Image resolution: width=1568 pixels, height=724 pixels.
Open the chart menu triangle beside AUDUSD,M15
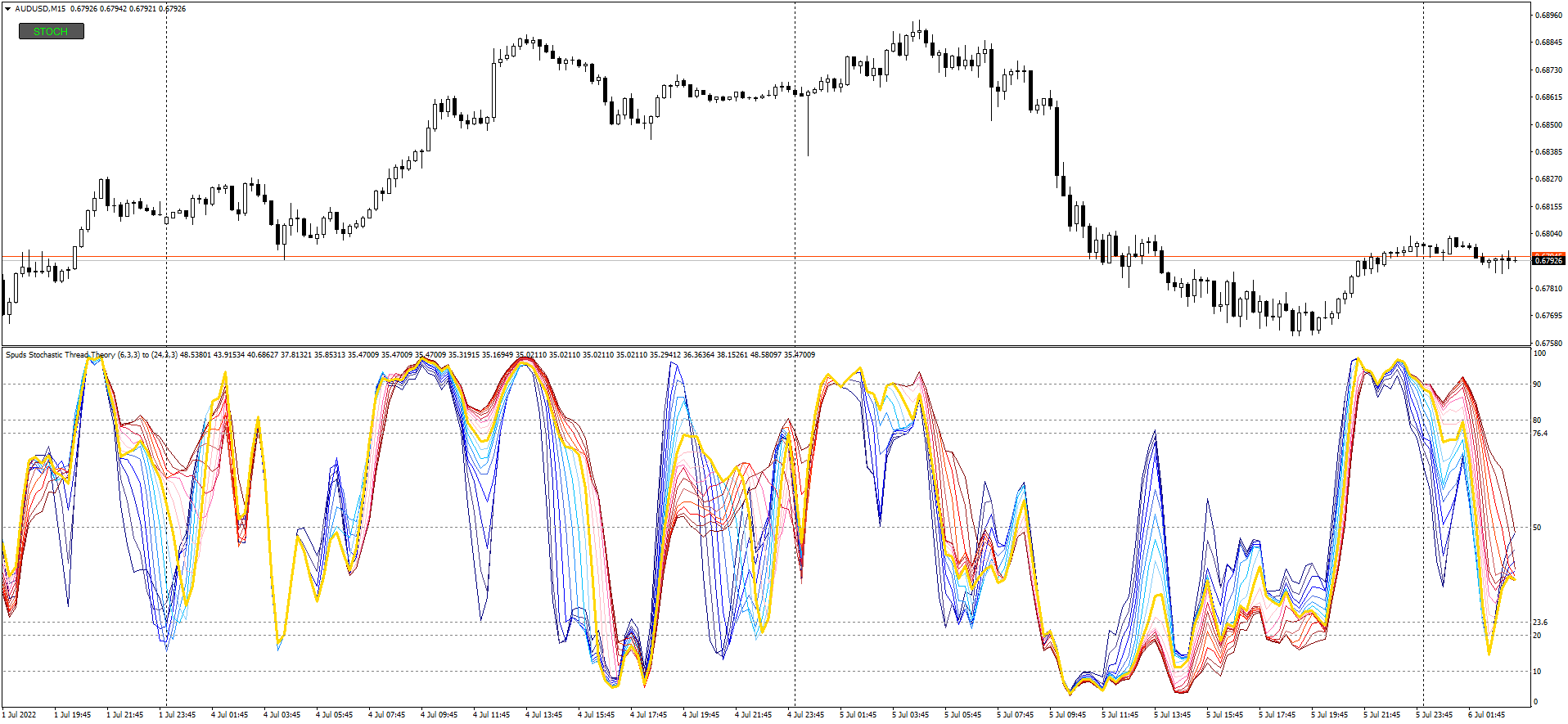coord(8,9)
